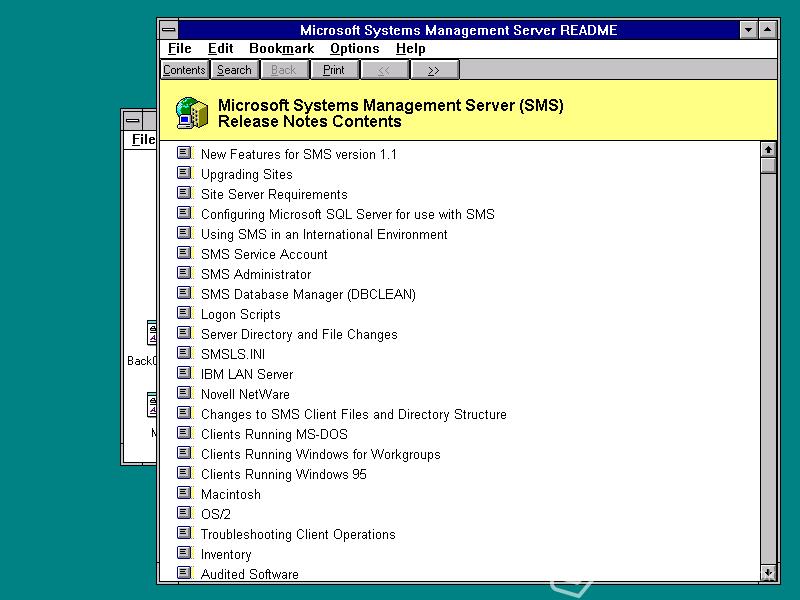Open the control menu of the background window
This screenshot has width=800, height=600.
click(133, 121)
